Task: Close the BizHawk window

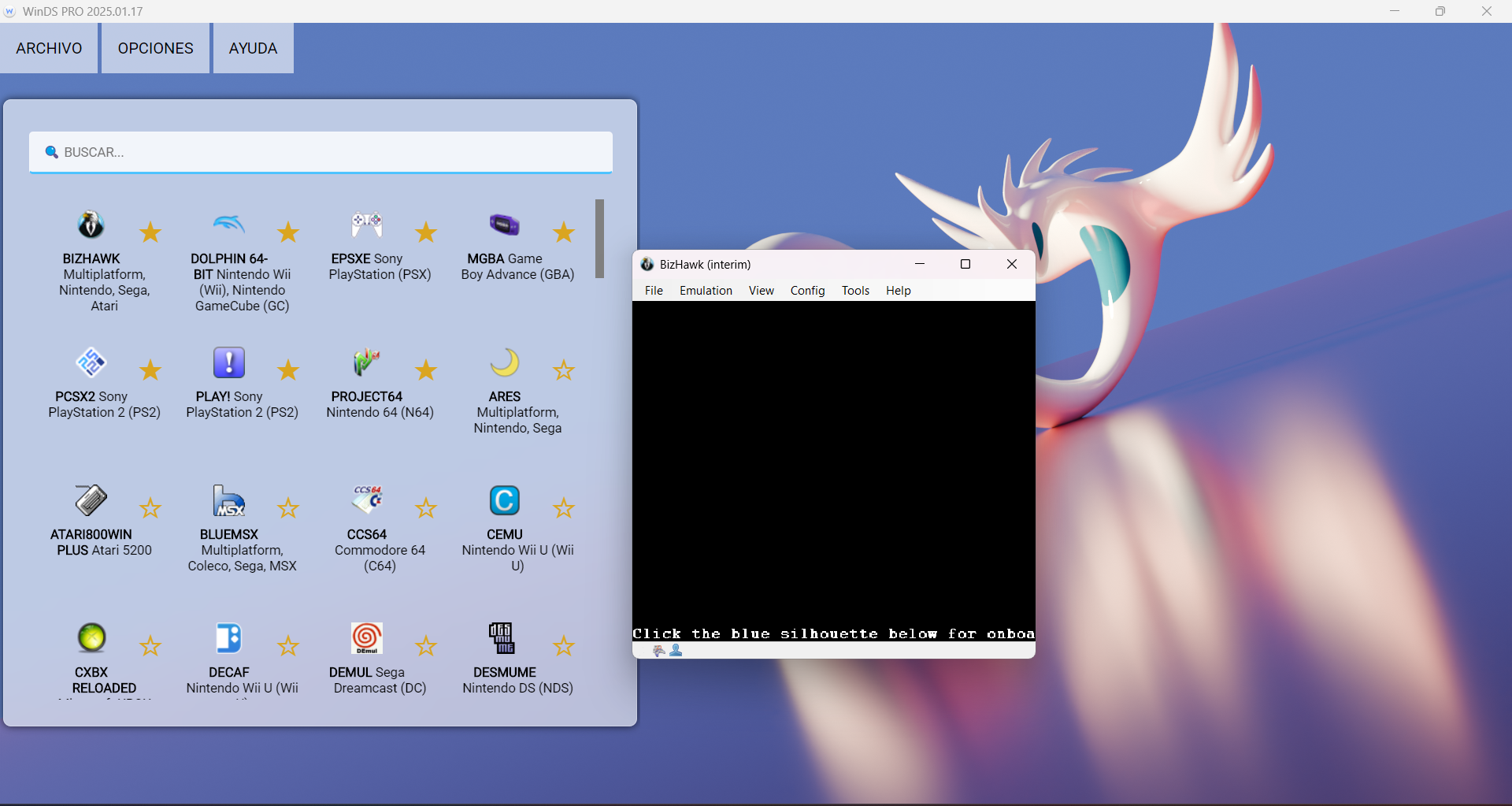Action: point(1012,264)
